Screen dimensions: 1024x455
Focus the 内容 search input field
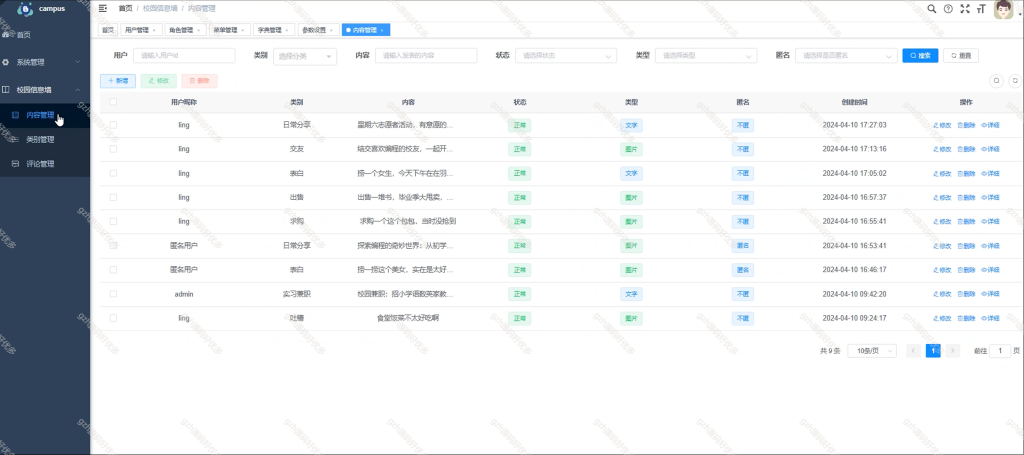tap(426, 56)
